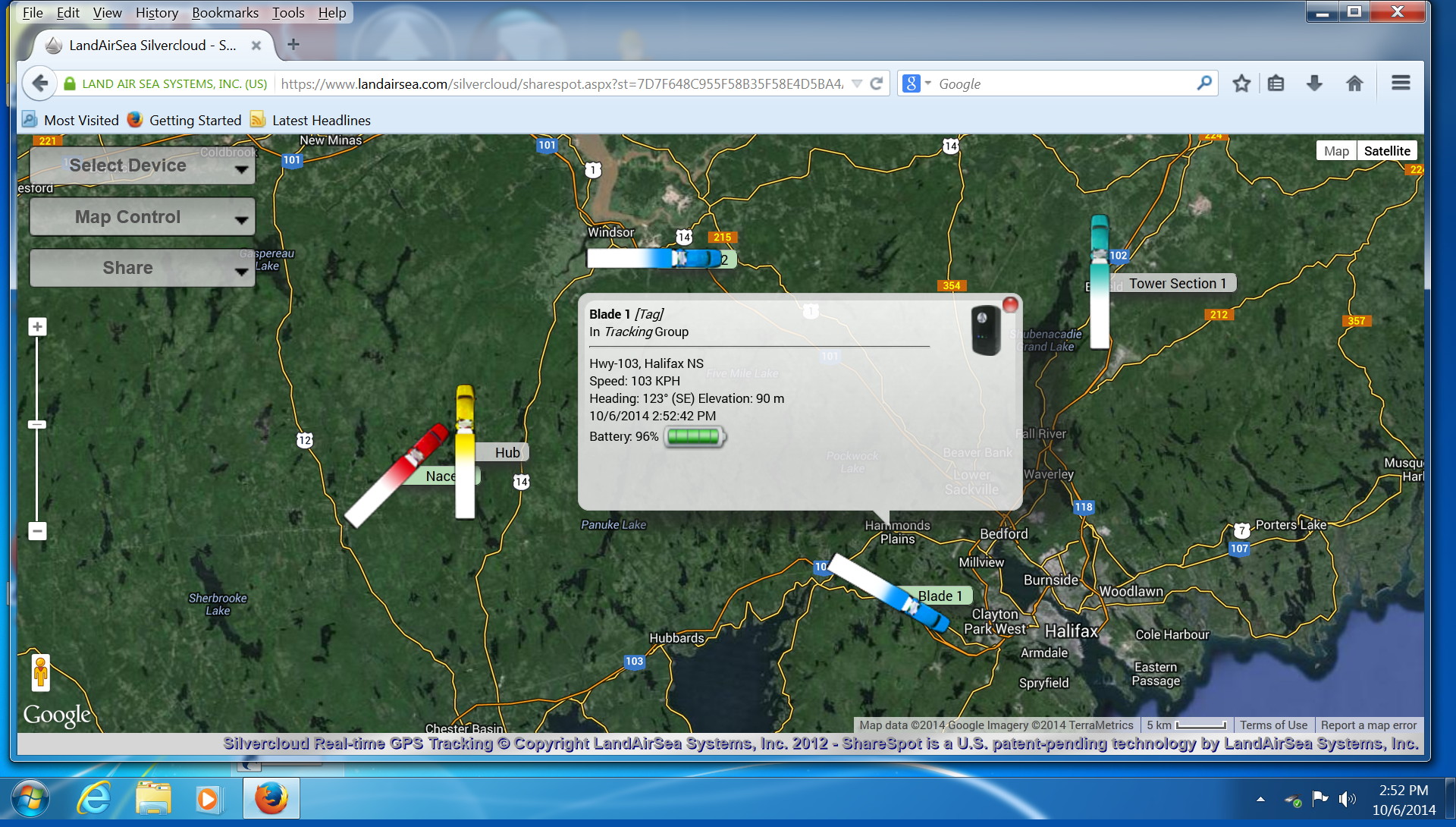
Task: Open the Tools menu
Action: pos(288,13)
